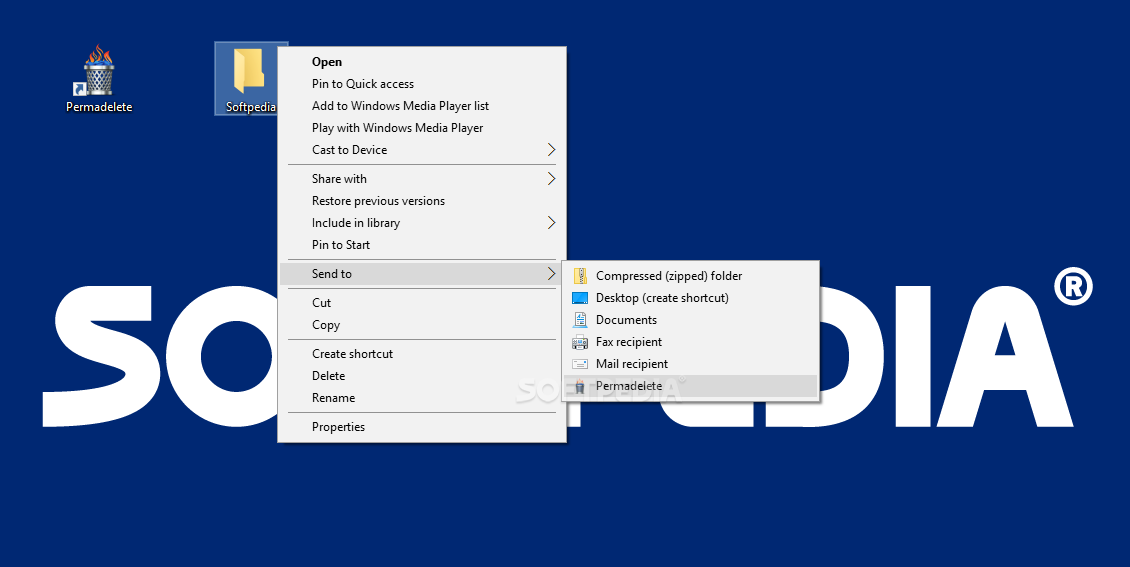This screenshot has width=1130, height=567.
Task: Click the Compressed (zipped) folder icon
Action: point(580,276)
